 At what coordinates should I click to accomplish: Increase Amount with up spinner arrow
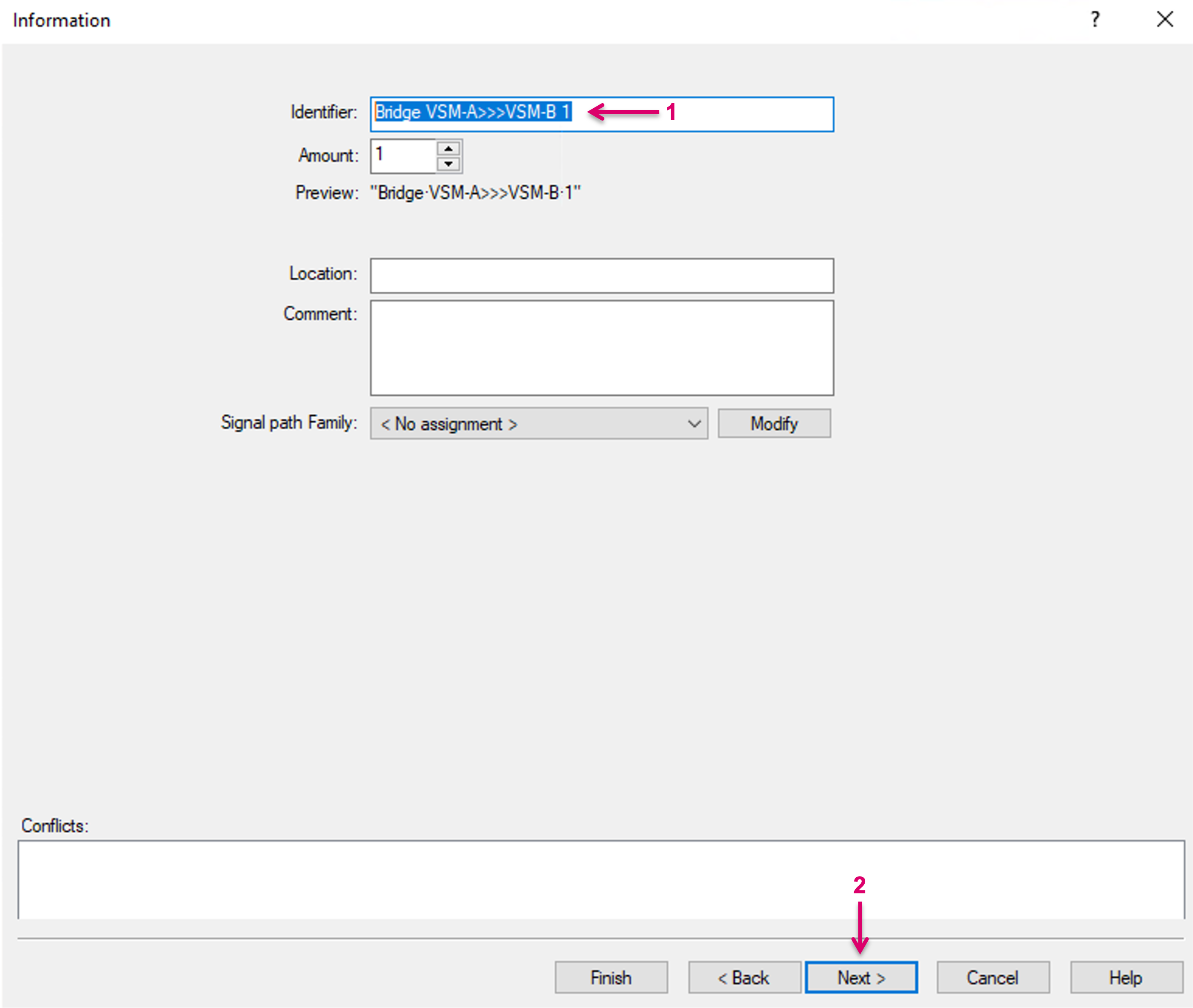coord(448,149)
